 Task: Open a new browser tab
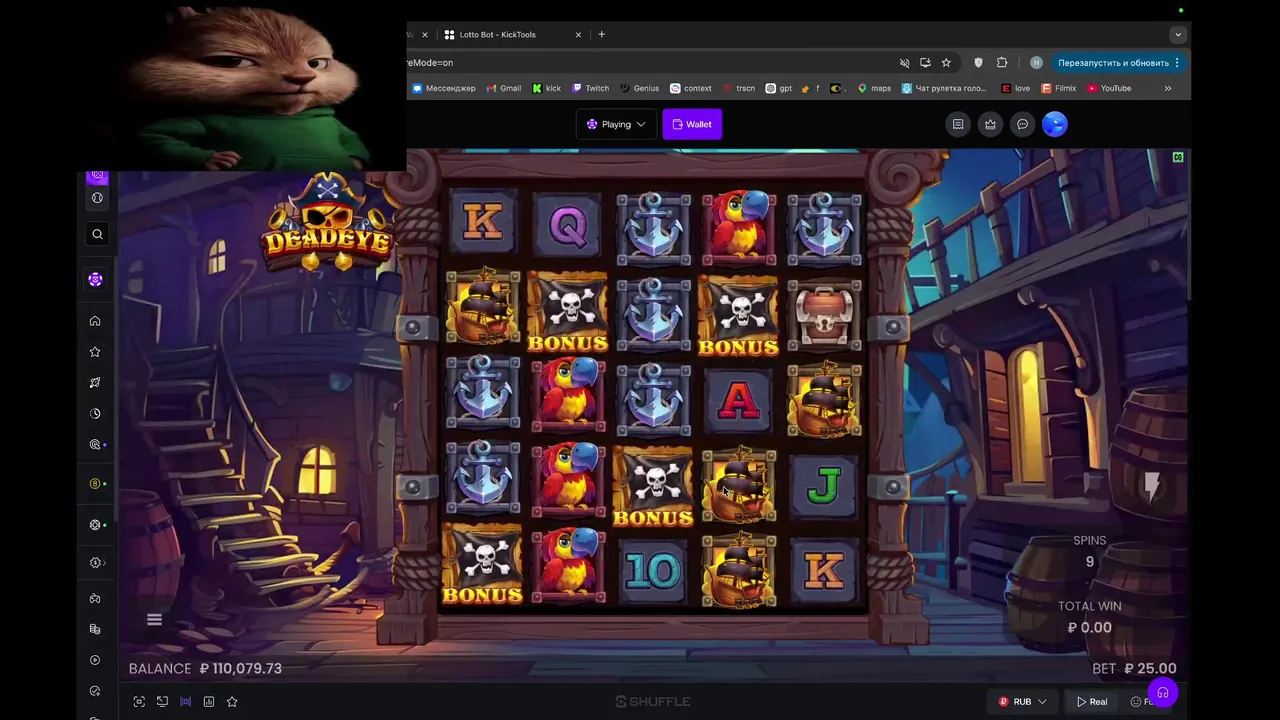[601, 34]
